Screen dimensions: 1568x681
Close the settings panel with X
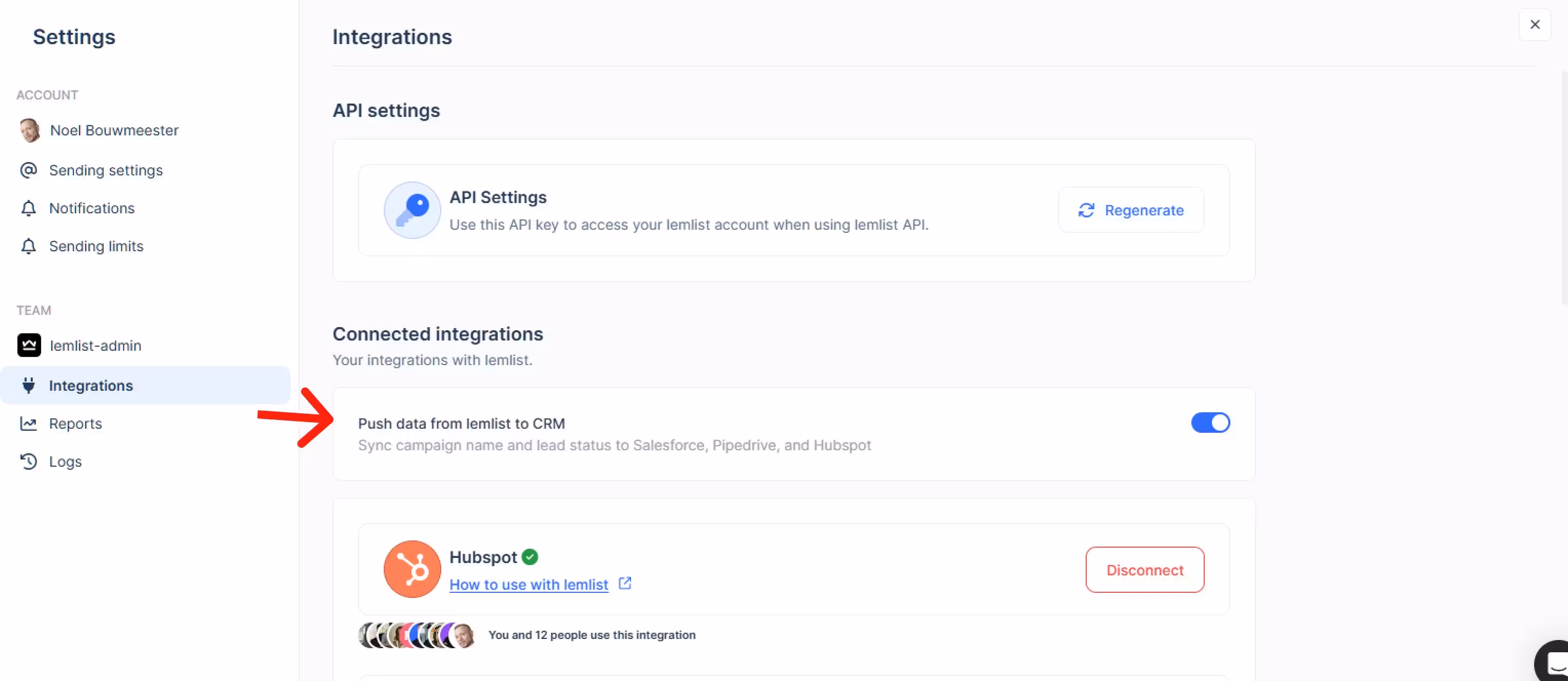click(1535, 24)
